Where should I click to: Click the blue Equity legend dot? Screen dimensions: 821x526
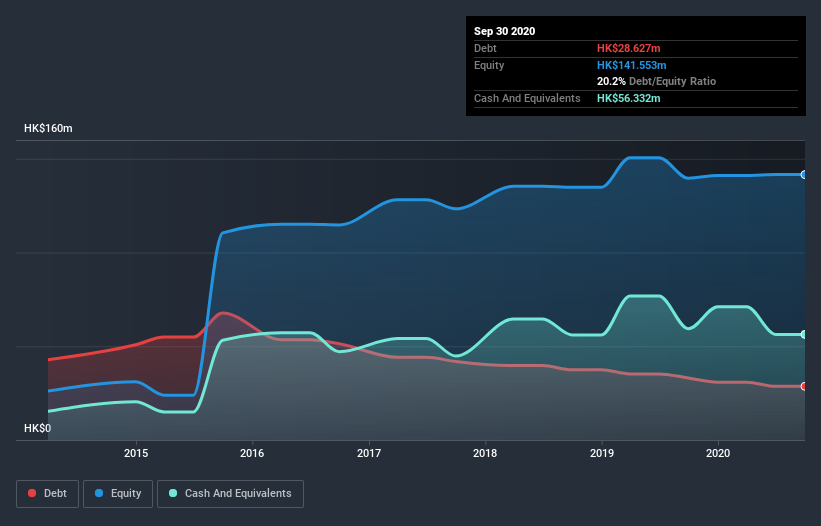point(99,493)
